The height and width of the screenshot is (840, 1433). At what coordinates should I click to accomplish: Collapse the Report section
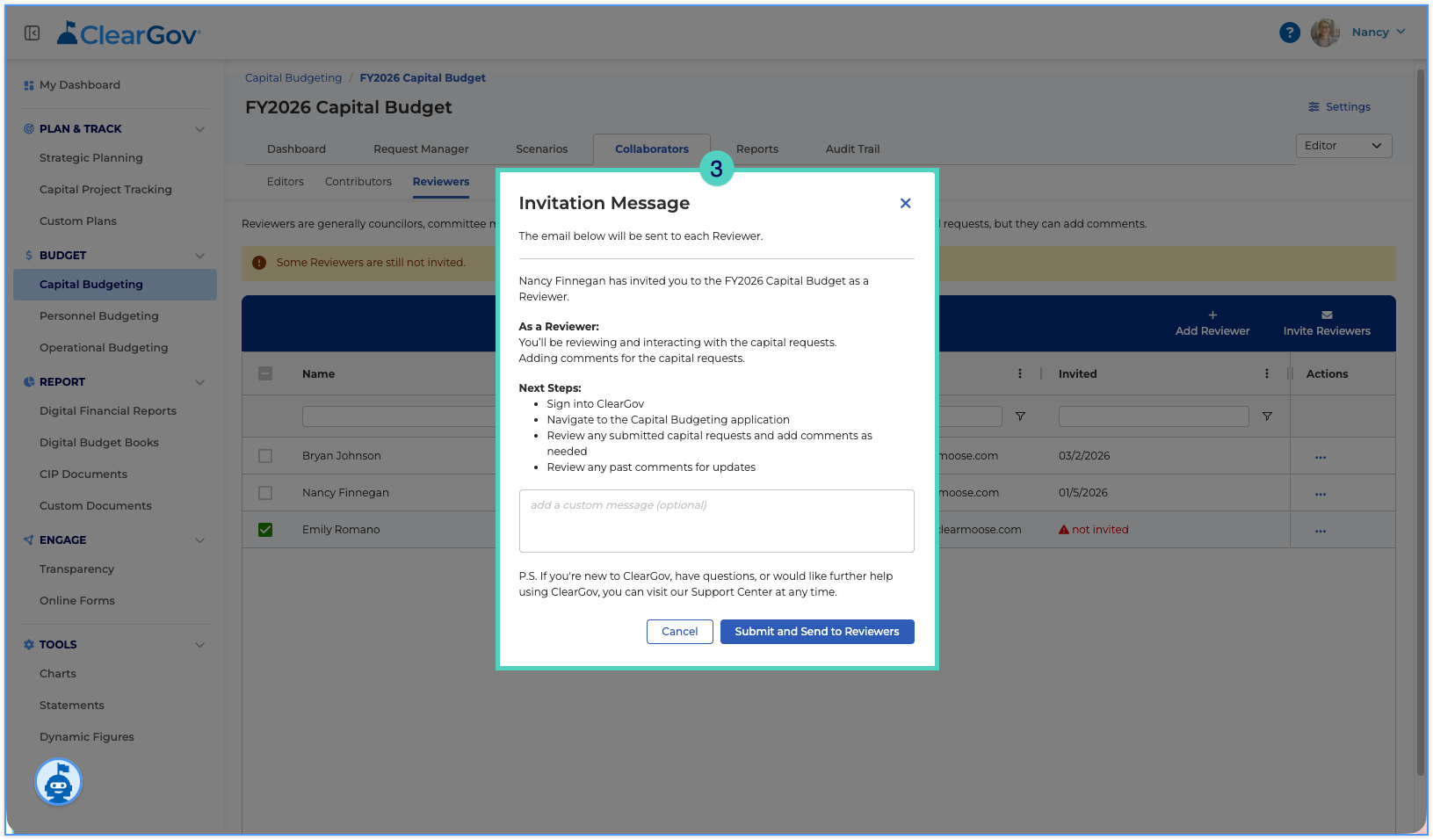click(x=199, y=382)
